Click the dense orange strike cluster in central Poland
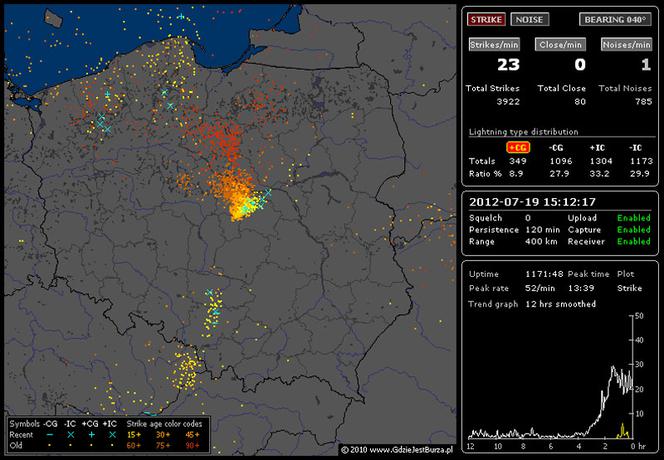Viewport: 664px width, 460px height. pyautogui.click(x=237, y=197)
